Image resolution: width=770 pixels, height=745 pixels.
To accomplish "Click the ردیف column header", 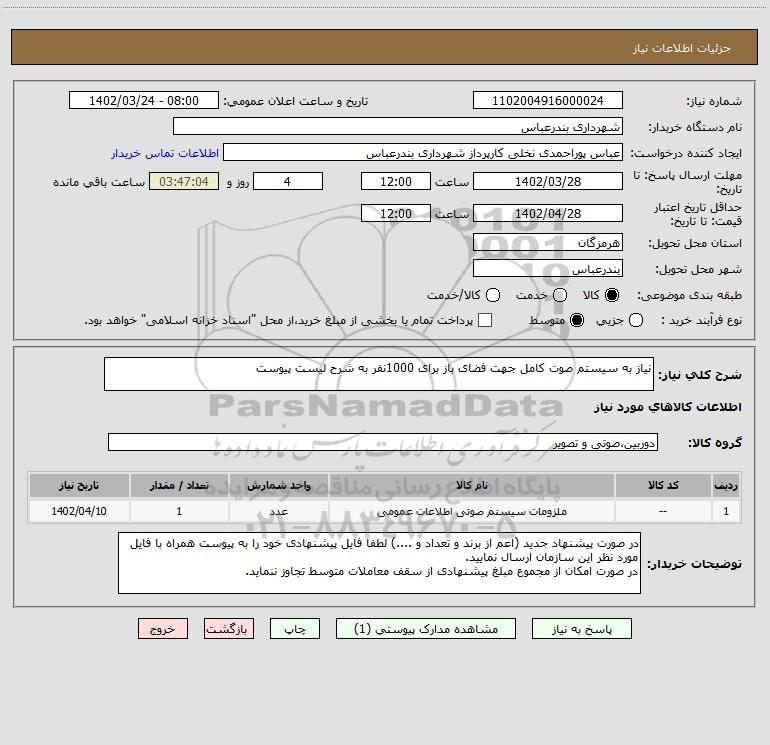I will coord(726,485).
